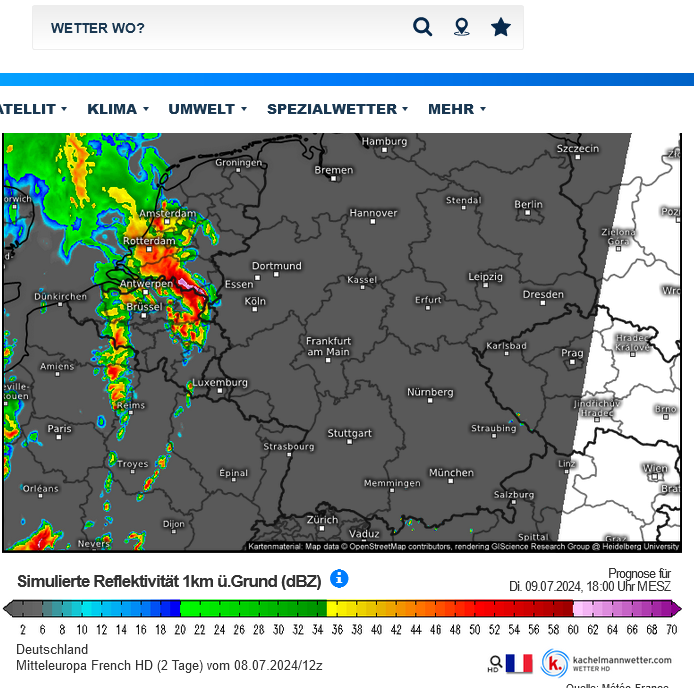Click the OpenStreetMap attribution text
Image resolution: width=694 pixels, height=688 pixels.
(463, 546)
